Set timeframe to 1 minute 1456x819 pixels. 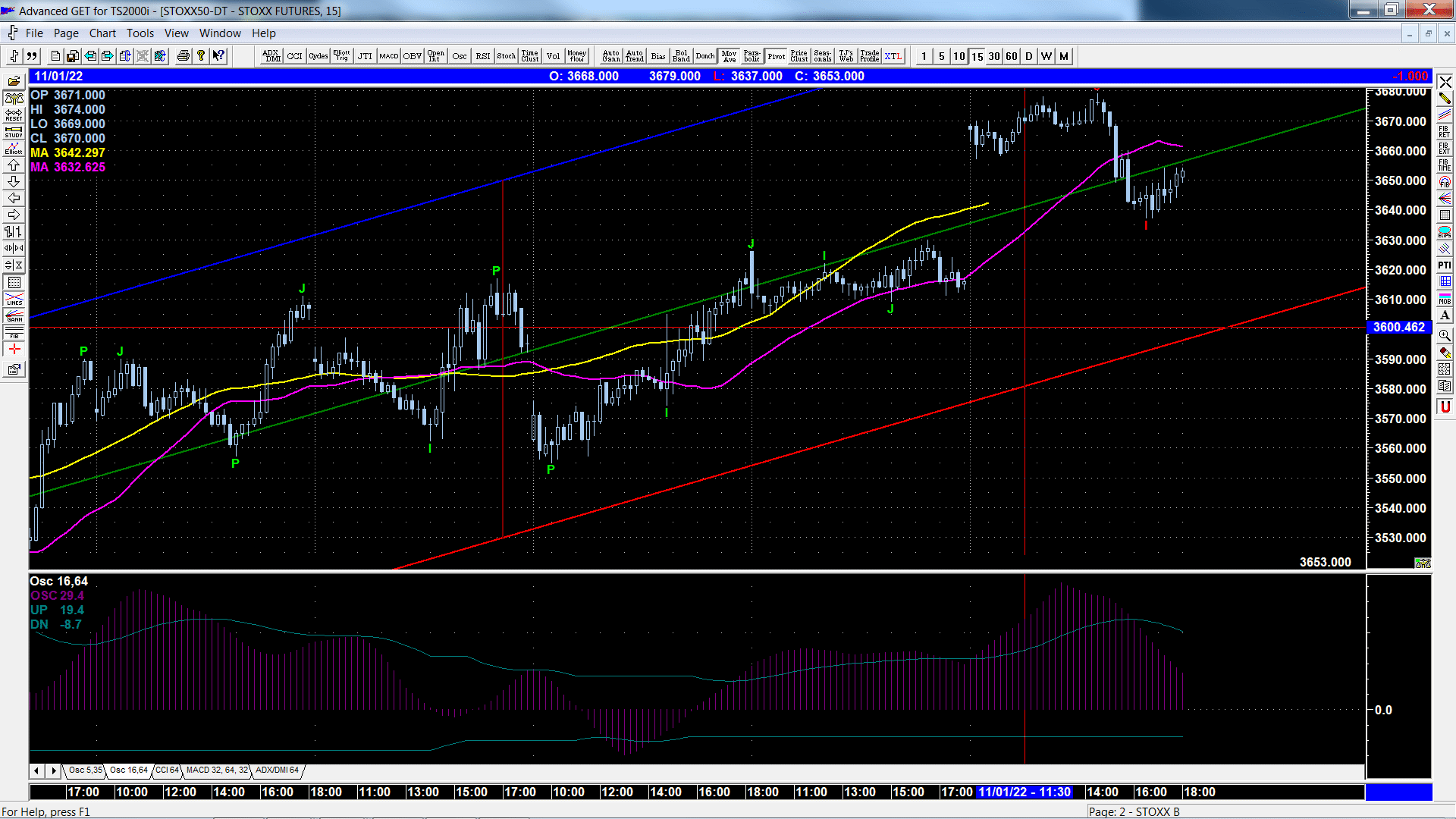(x=924, y=56)
